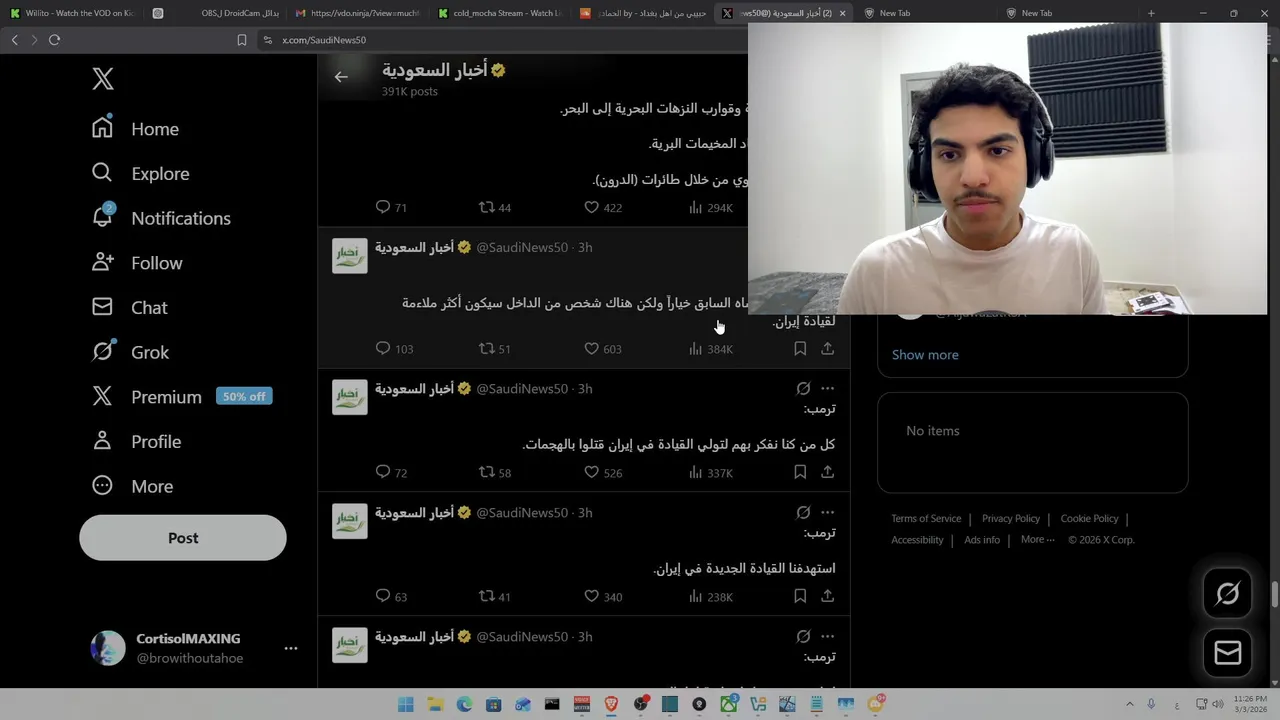Bookmark the tweet with 603 likes
The width and height of the screenshot is (1280, 720).
point(800,348)
